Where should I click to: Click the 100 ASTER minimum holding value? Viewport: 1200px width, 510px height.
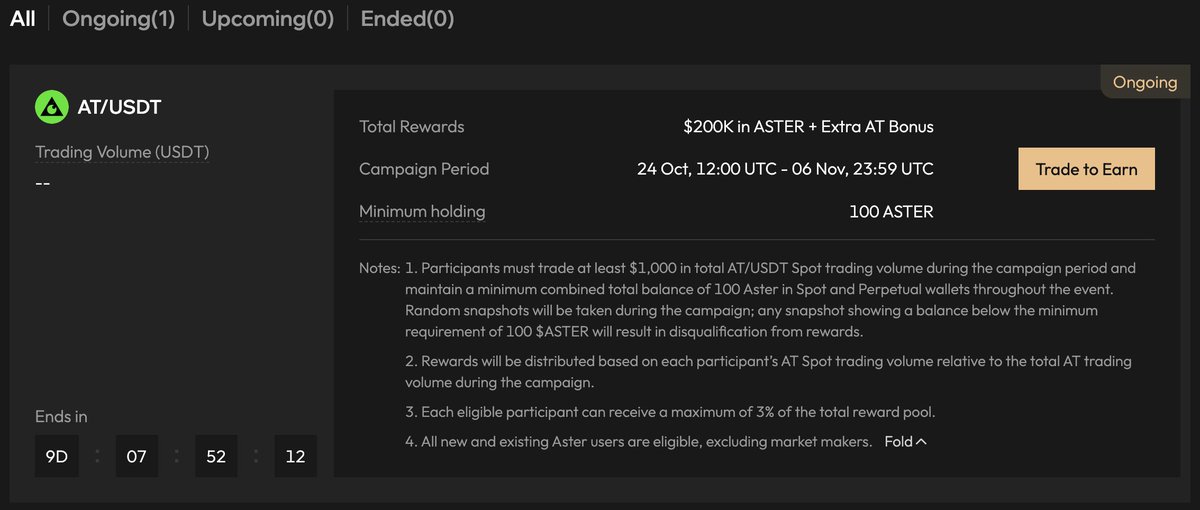coord(891,211)
